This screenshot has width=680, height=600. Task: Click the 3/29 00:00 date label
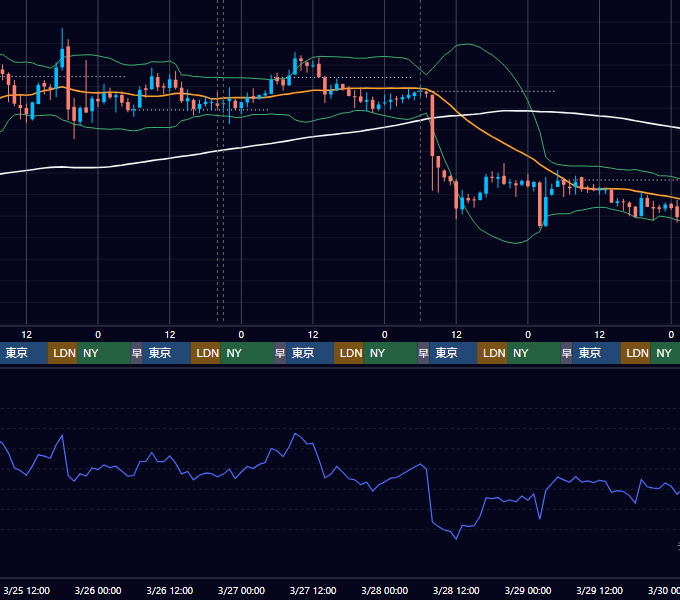[528, 590]
